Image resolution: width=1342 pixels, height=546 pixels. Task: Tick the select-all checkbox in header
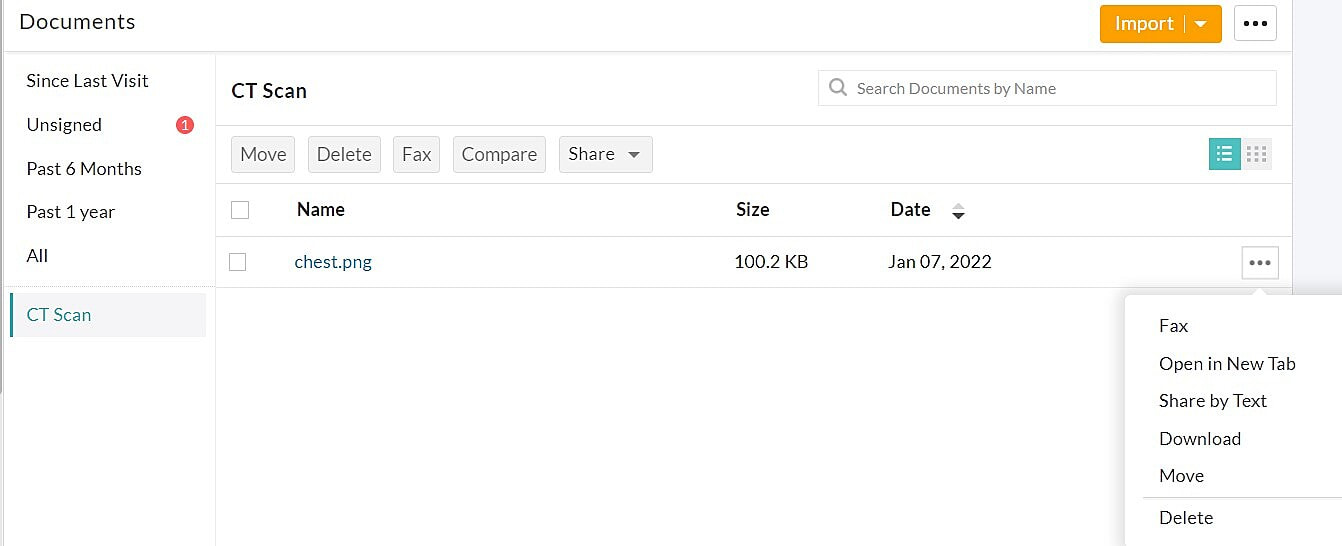(x=240, y=210)
